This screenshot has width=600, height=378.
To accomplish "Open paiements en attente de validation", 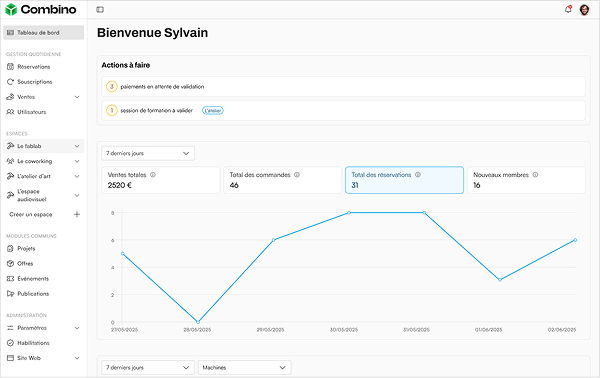I will pos(343,87).
